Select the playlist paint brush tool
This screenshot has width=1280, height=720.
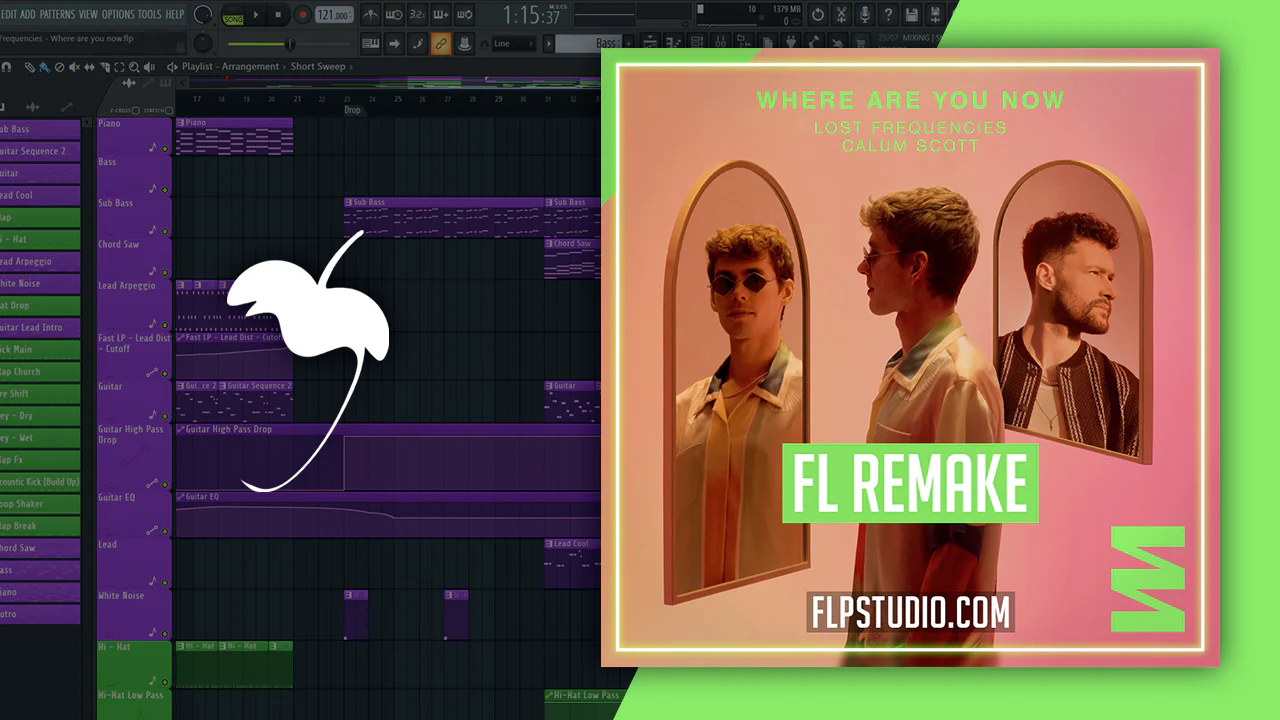click(x=45, y=67)
